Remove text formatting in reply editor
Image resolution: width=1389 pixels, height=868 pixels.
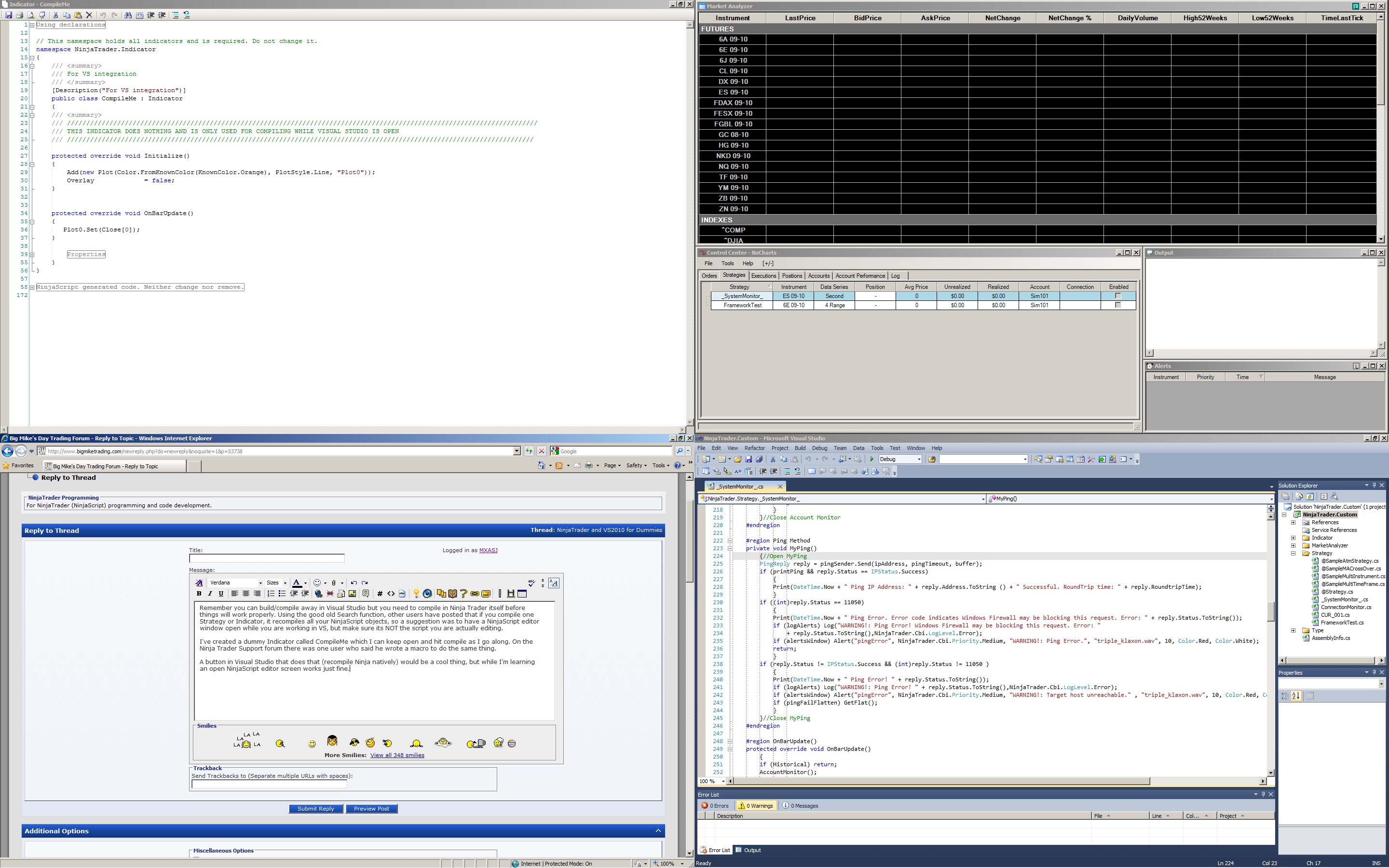pos(199,583)
